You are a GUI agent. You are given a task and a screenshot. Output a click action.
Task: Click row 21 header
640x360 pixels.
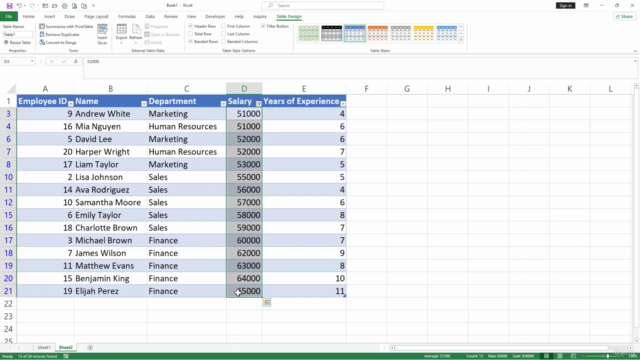(8, 291)
